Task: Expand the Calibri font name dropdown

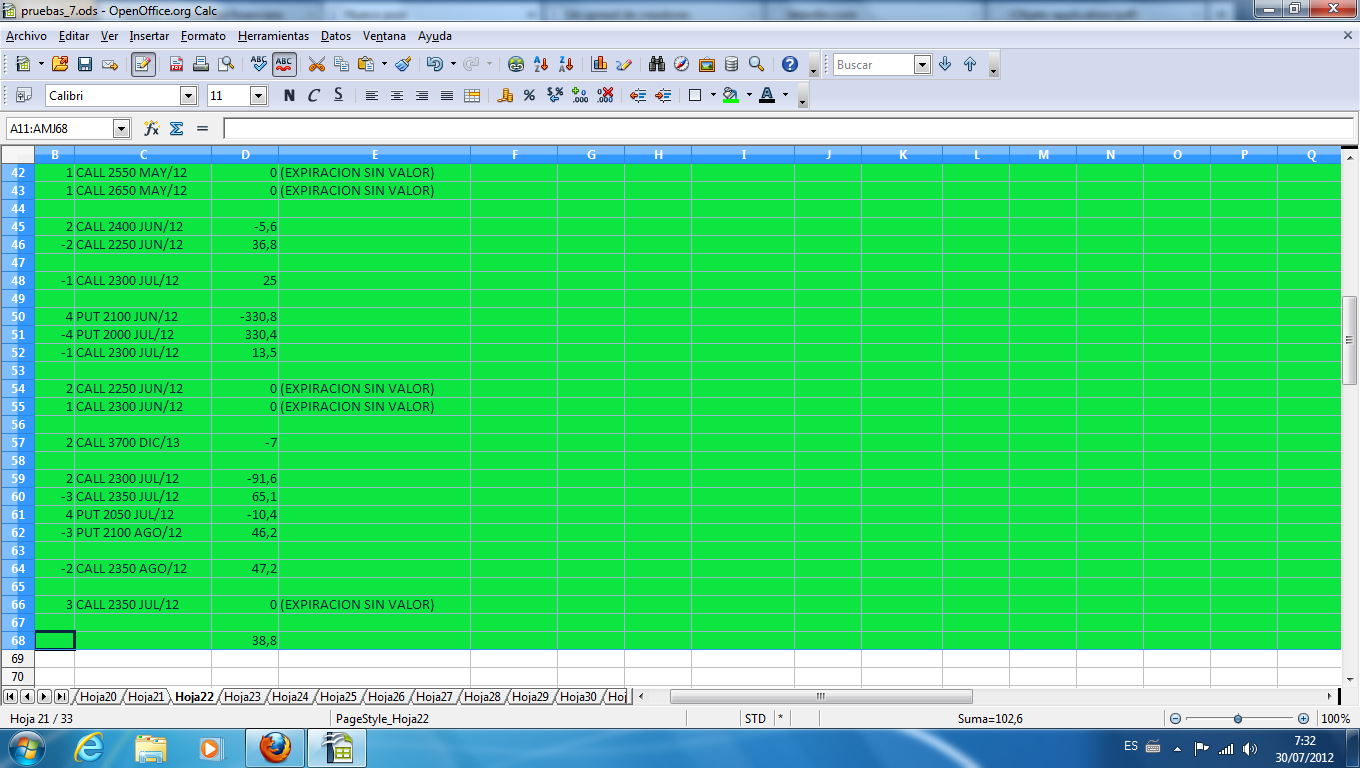Action: [x=188, y=96]
